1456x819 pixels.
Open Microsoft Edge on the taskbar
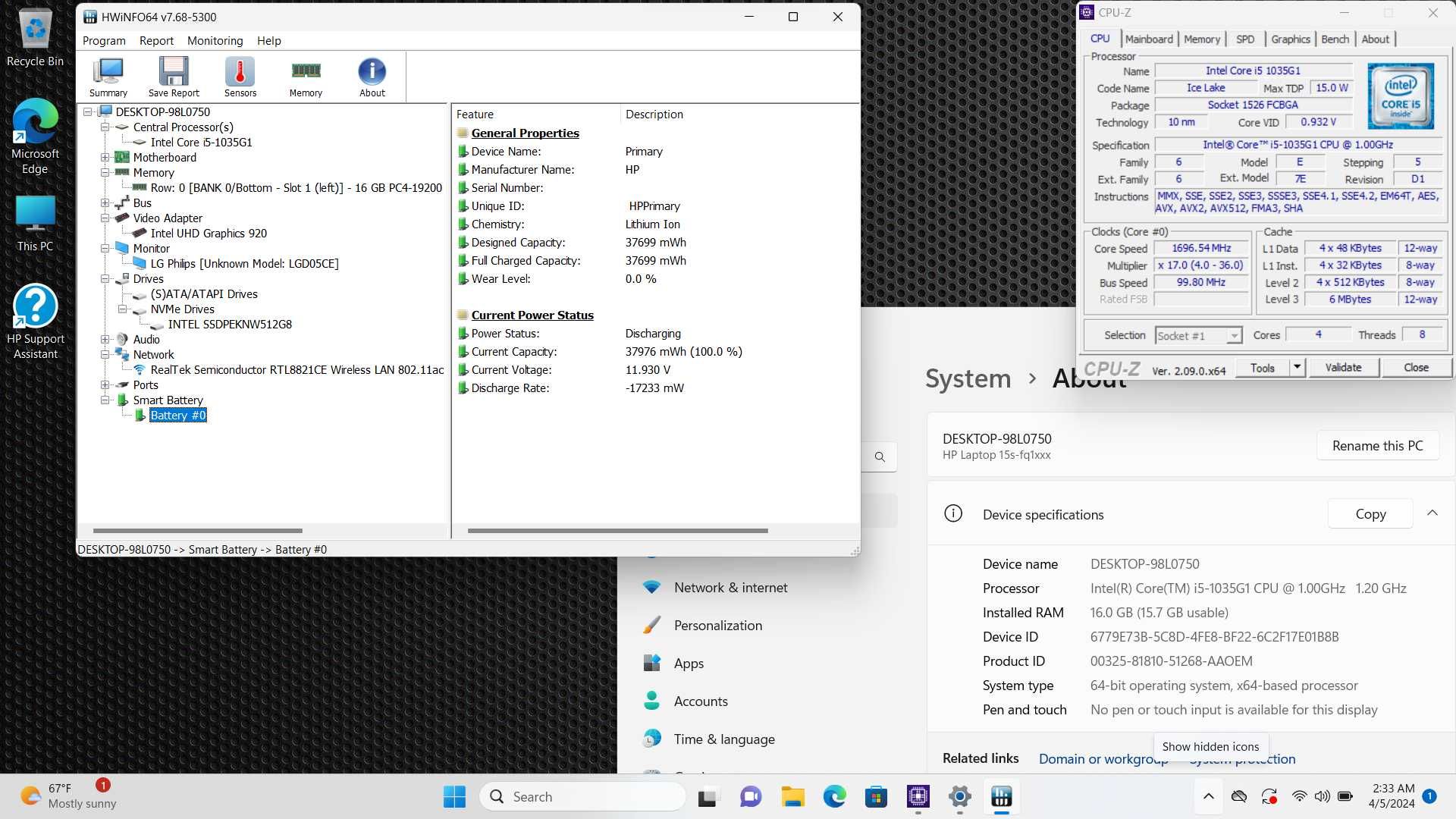[x=834, y=796]
